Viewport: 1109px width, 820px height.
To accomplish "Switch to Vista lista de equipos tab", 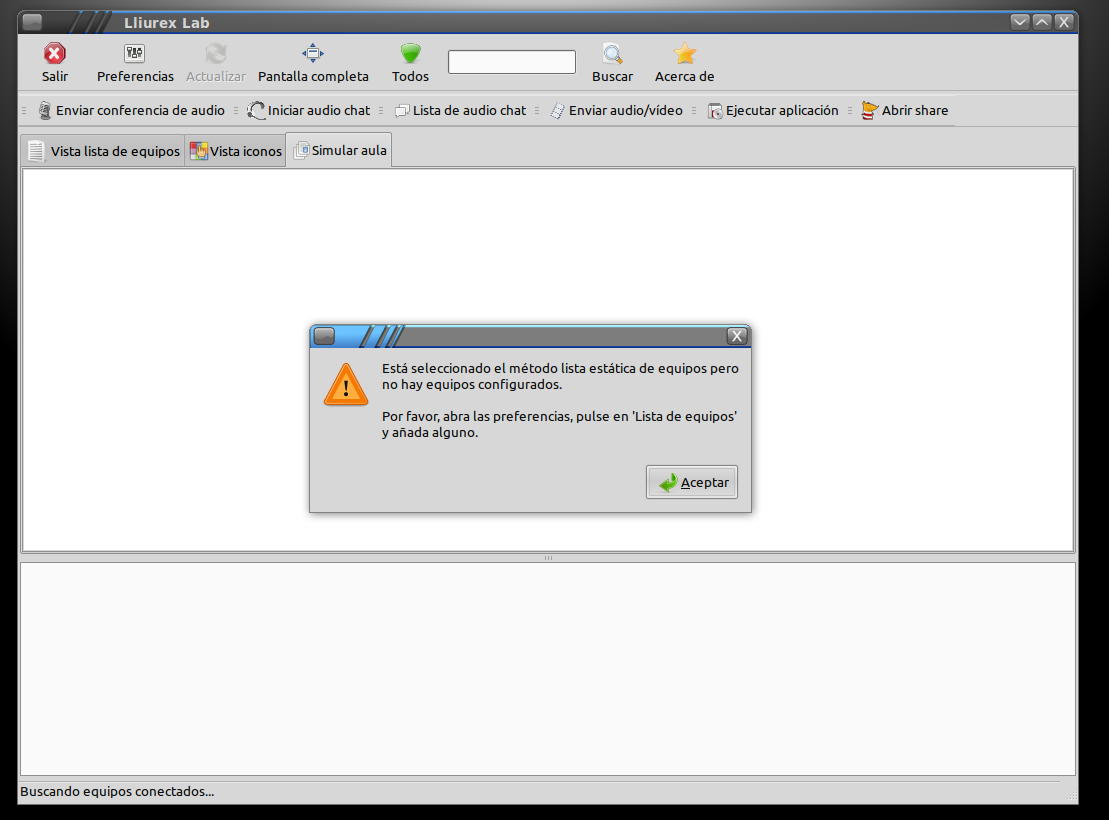I will coord(103,151).
